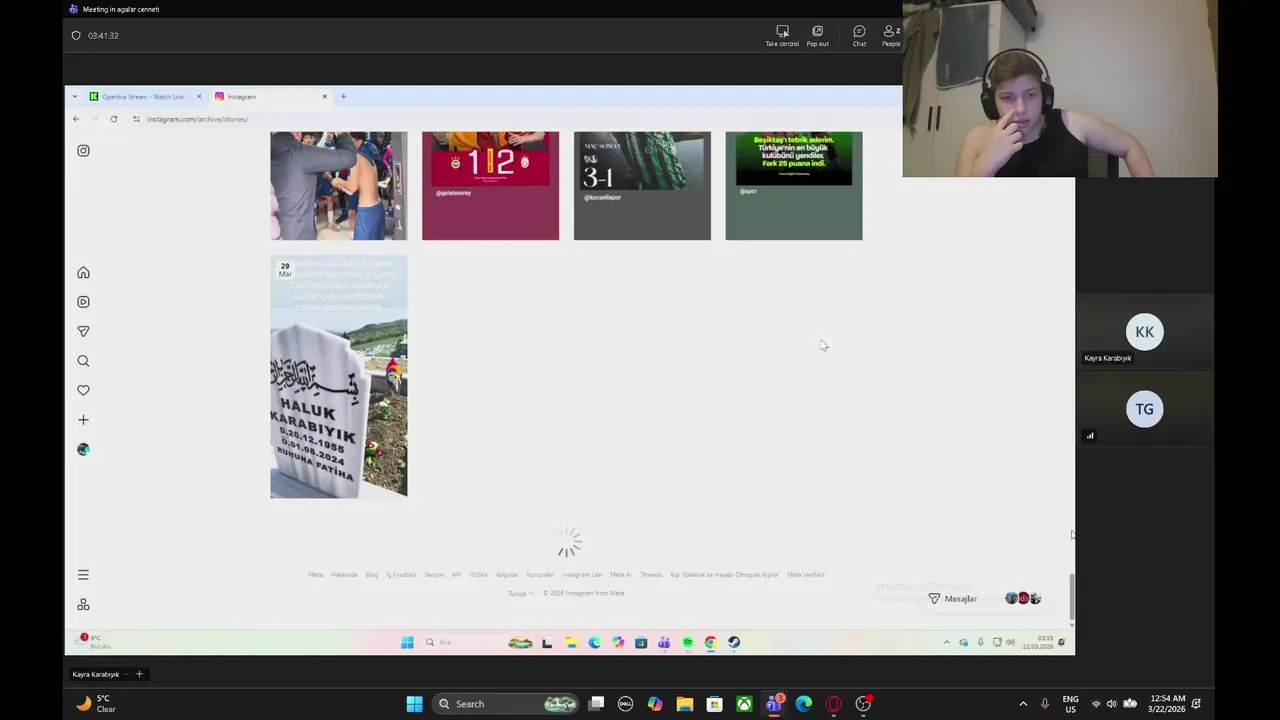Open profile avatar in Instagram sidebar
1280x720 pixels.
point(83,450)
